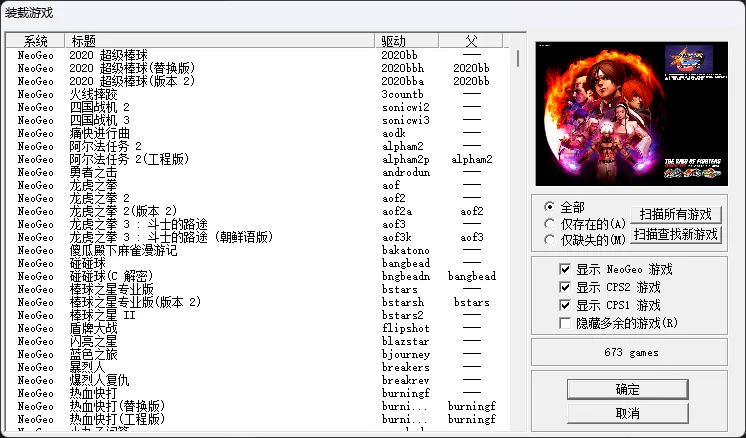Click driver name bakatono
Image resolution: width=746 pixels, height=438 pixels.
pos(405,250)
